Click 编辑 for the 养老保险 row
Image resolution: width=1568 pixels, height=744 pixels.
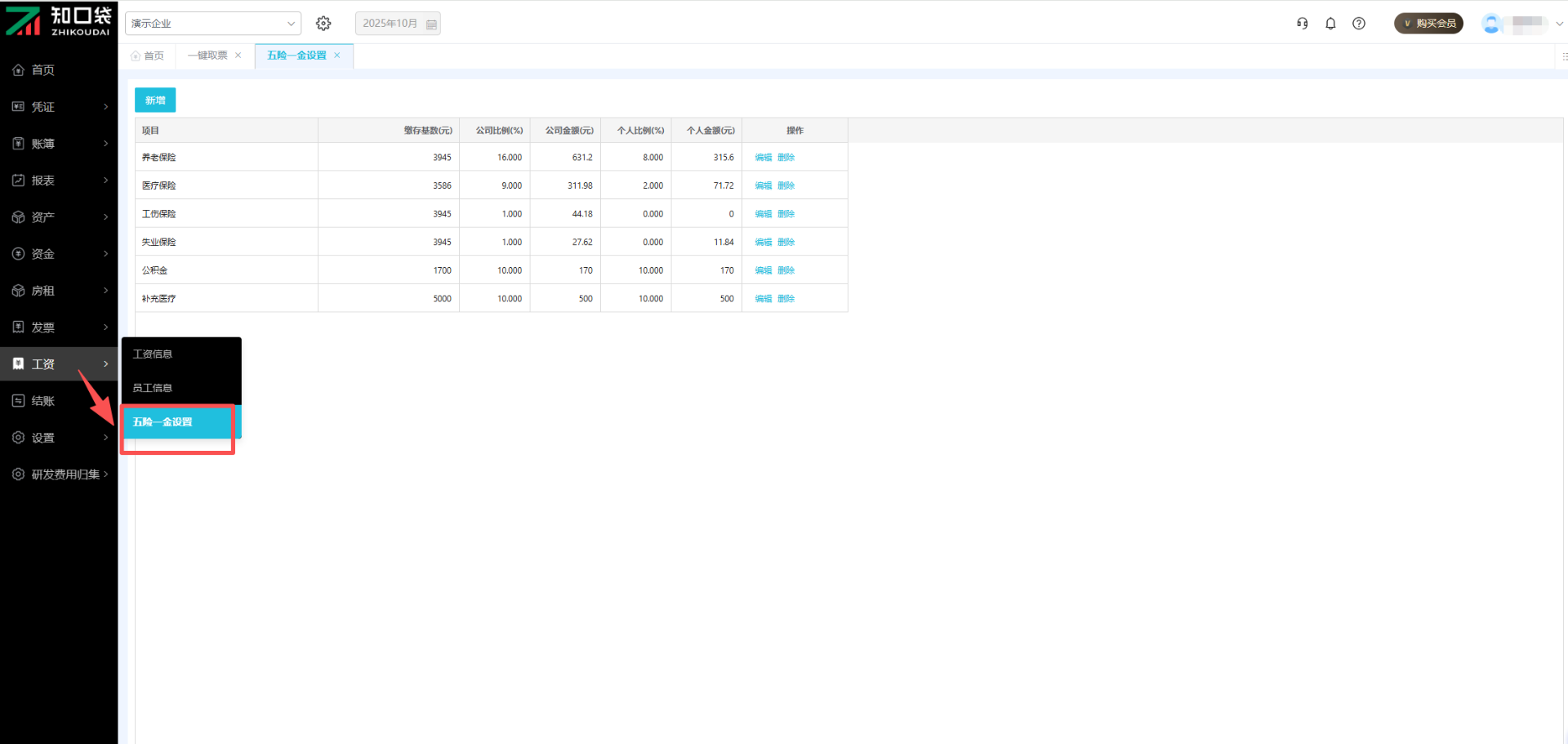click(763, 158)
